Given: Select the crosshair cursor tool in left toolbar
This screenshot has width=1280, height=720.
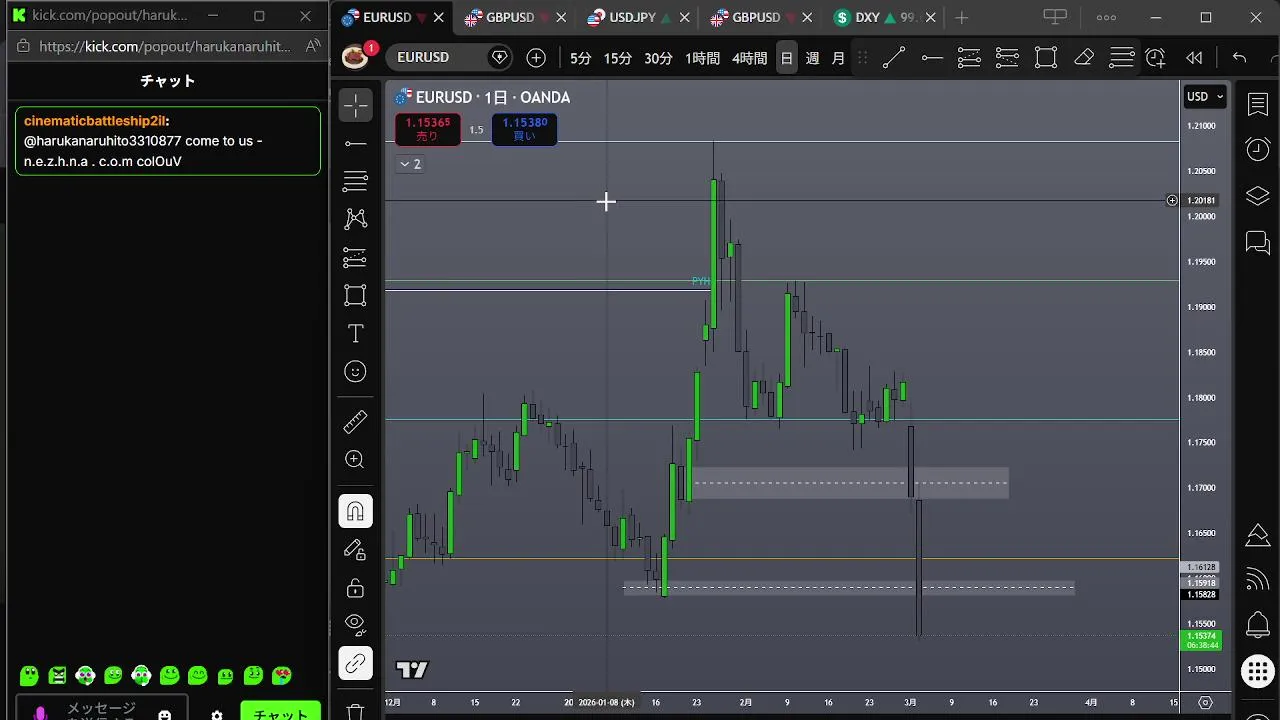Looking at the screenshot, I should 355,105.
